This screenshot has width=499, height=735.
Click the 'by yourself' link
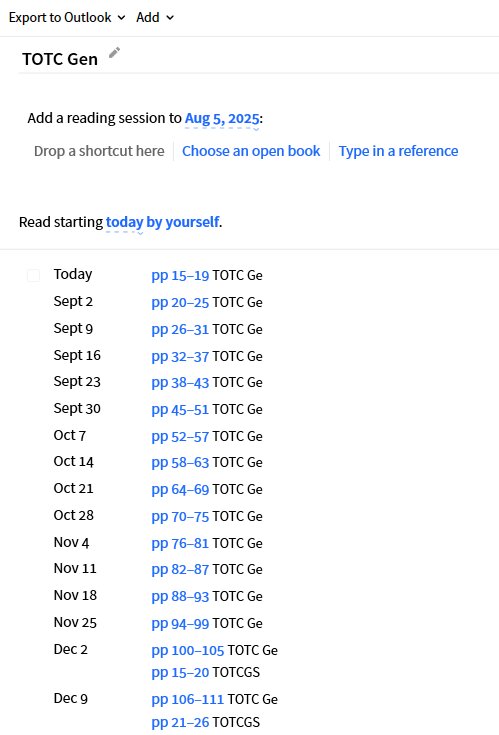[x=183, y=222]
